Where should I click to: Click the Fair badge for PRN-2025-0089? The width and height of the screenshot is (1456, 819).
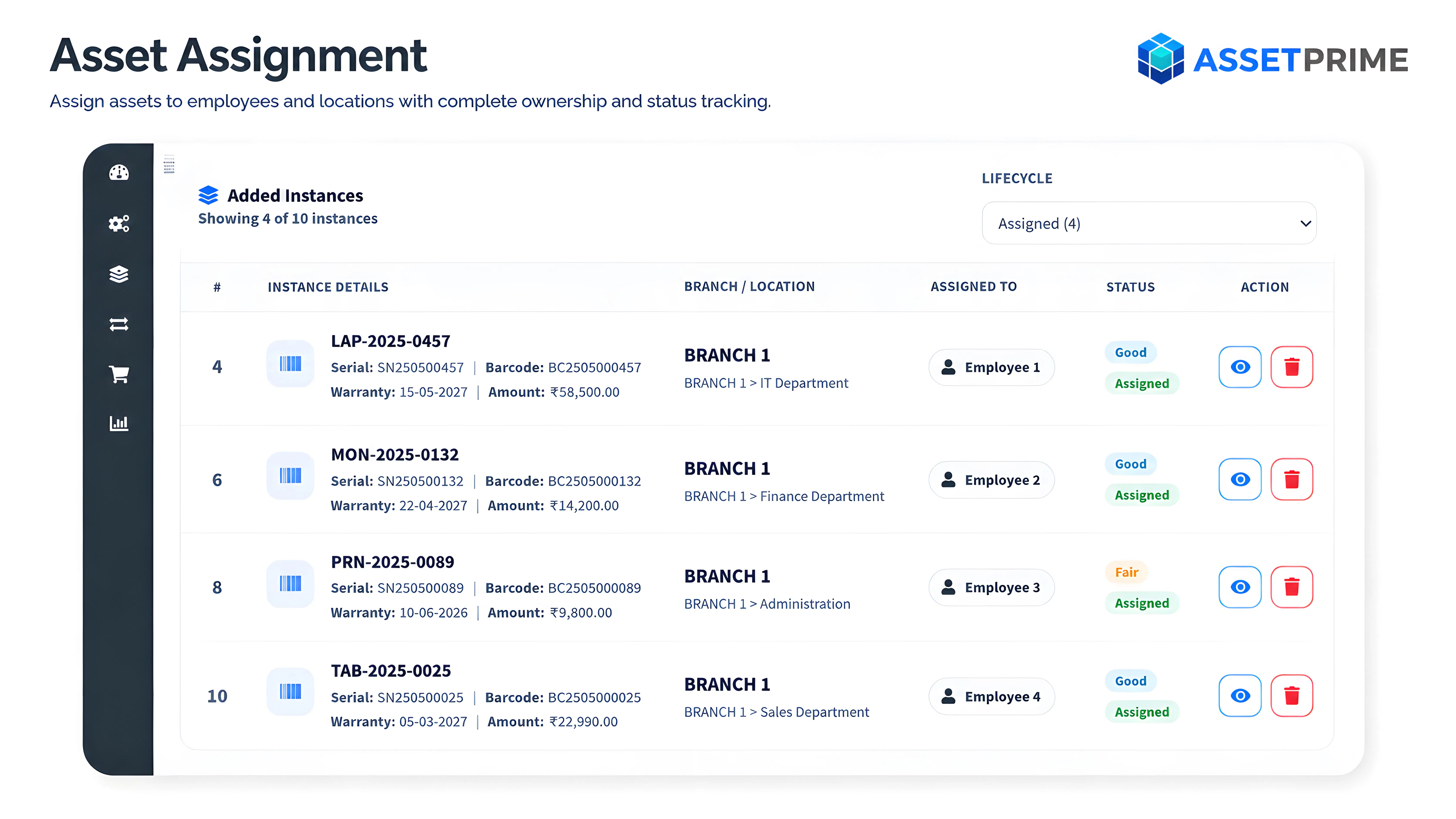click(x=1126, y=572)
